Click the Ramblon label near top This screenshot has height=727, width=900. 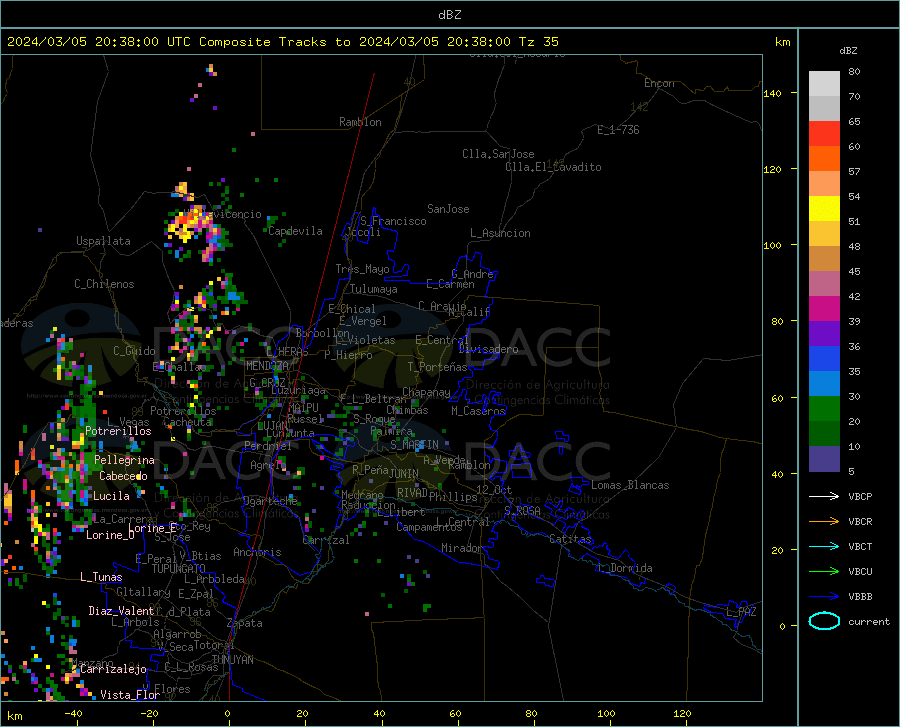tap(360, 122)
